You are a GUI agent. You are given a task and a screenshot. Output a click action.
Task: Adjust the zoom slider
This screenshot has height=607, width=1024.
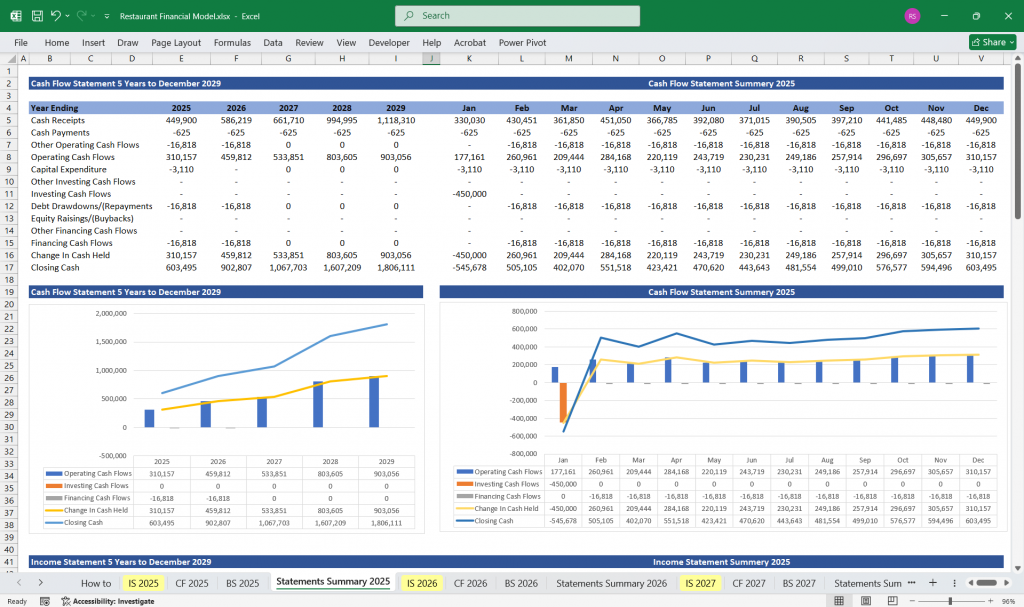(950, 600)
